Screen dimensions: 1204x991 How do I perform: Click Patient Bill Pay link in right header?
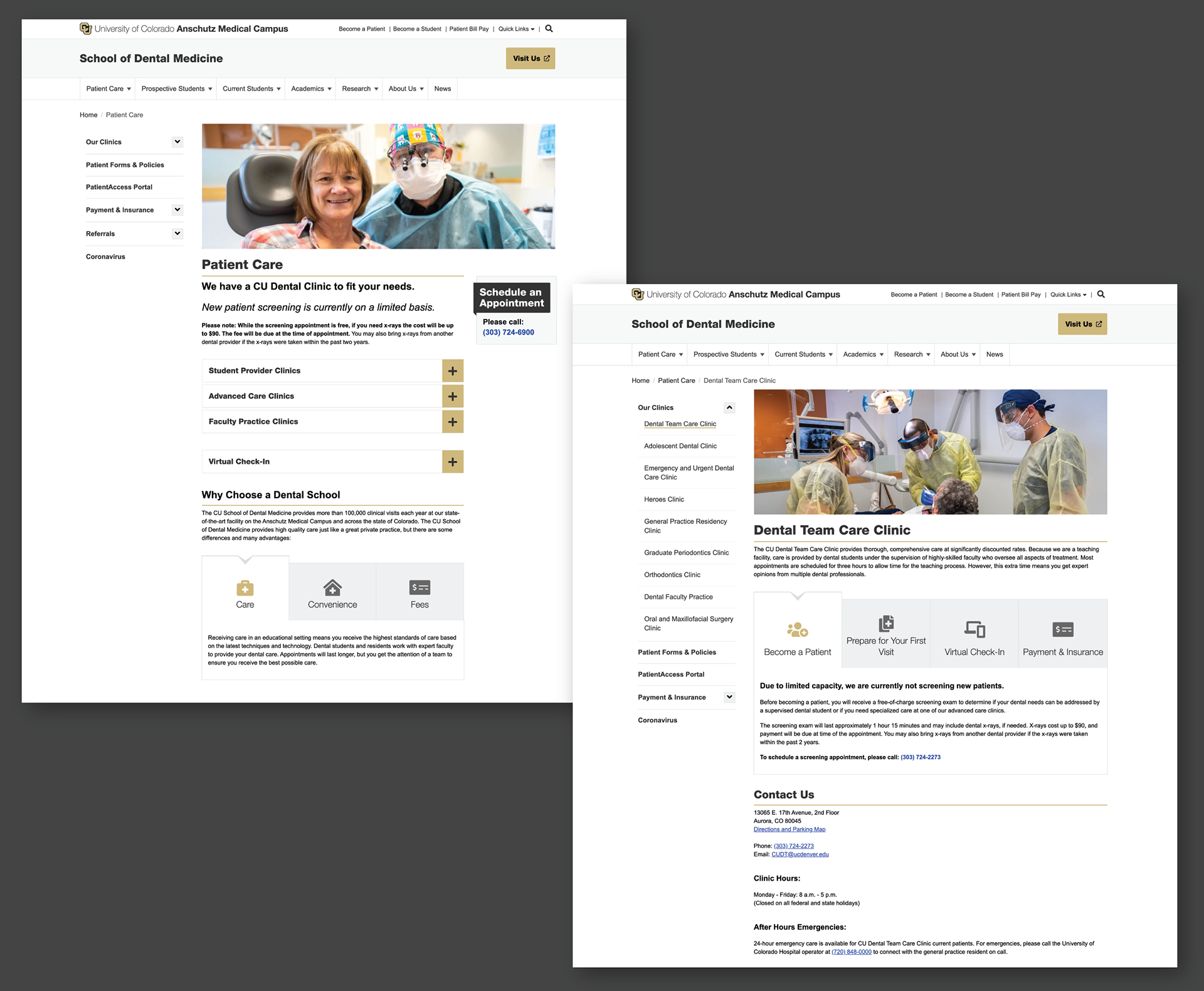tap(1021, 295)
